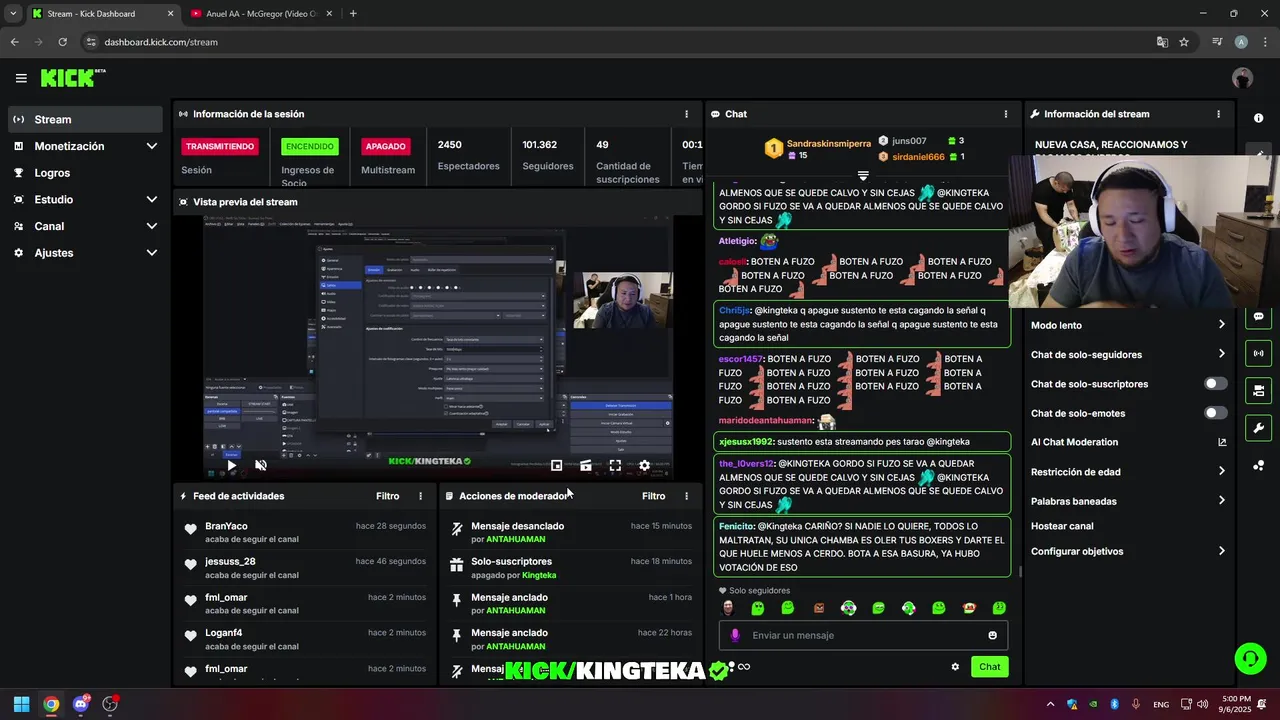Toggle Chat de solo-emotes switch
Screen dimensions: 1280x720
pos(1215,413)
